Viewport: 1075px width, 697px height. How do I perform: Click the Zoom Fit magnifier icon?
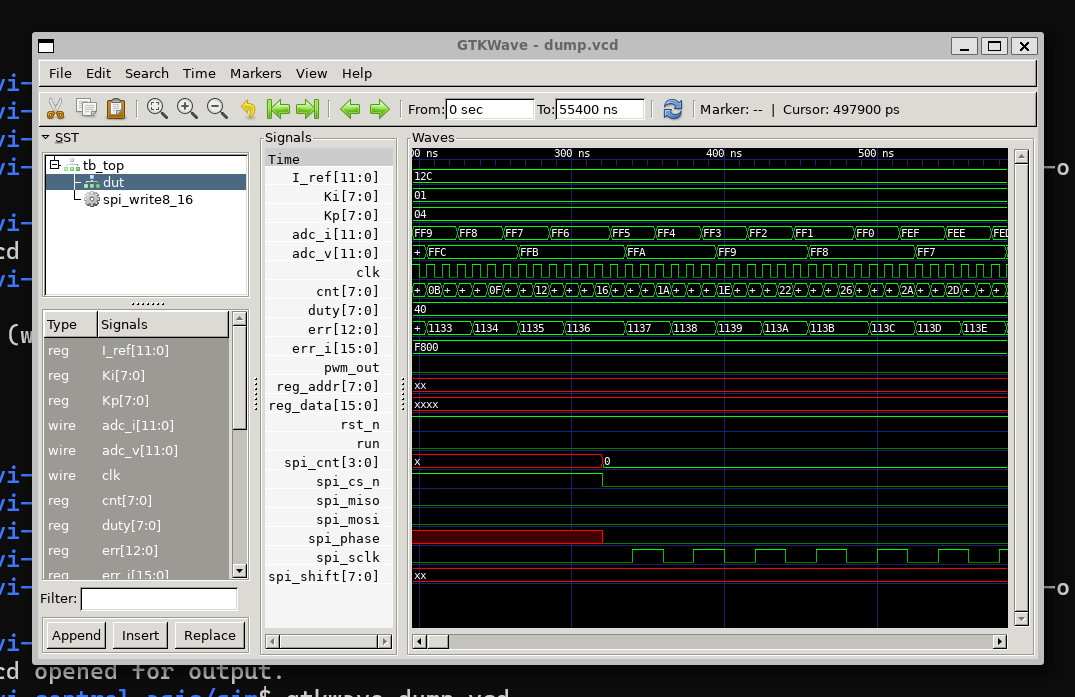pyautogui.click(x=157, y=109)
